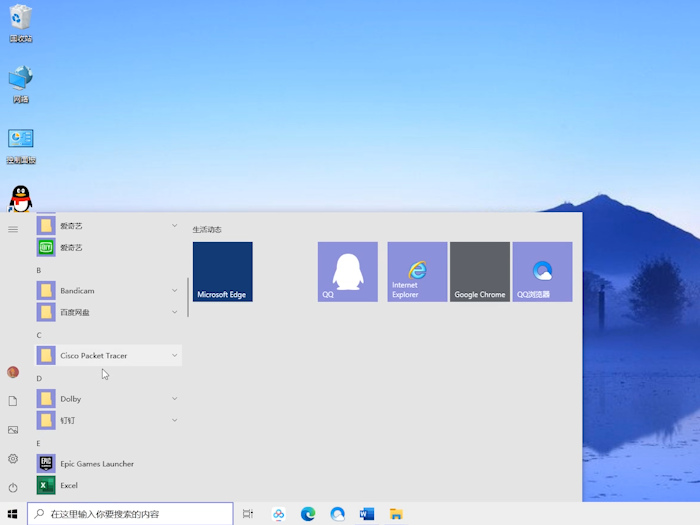The width and height of the screenshot is (700, 525).
Task: Open the Network desktop icon
Action: coord(21,84)
